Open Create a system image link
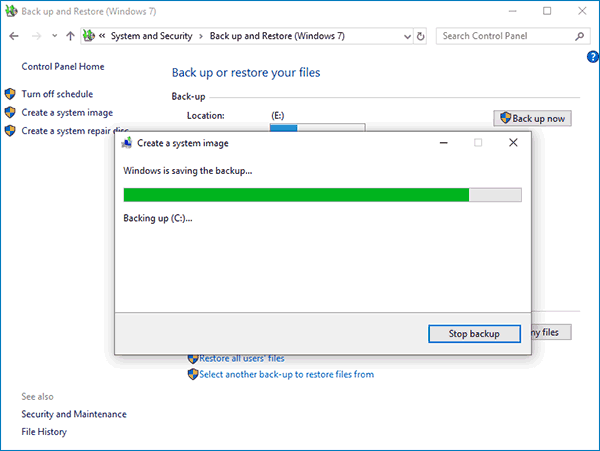This screenshot has height=451, width=600. [67, 112]
